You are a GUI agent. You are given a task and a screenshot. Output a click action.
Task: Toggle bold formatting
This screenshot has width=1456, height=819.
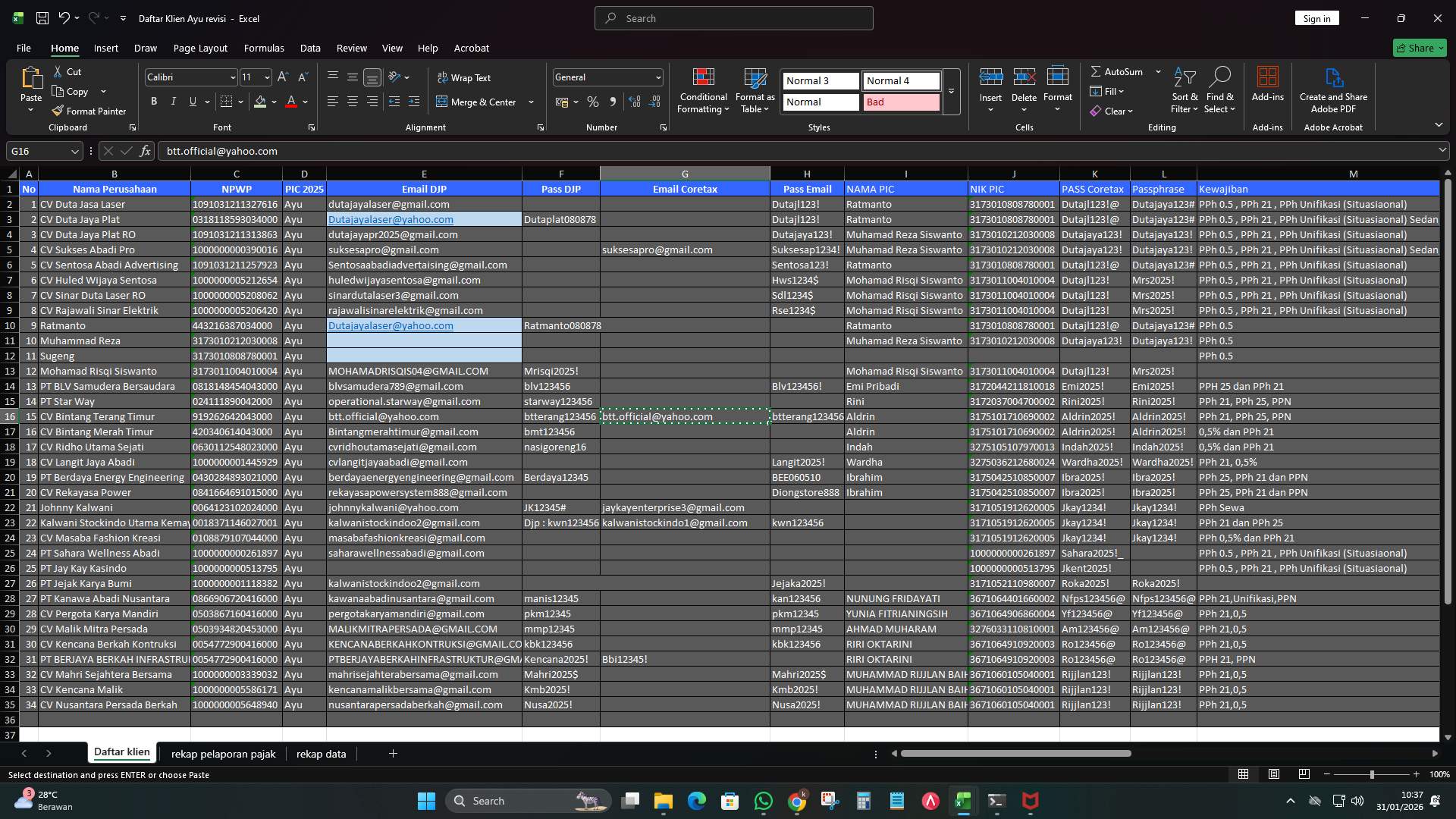153,101
